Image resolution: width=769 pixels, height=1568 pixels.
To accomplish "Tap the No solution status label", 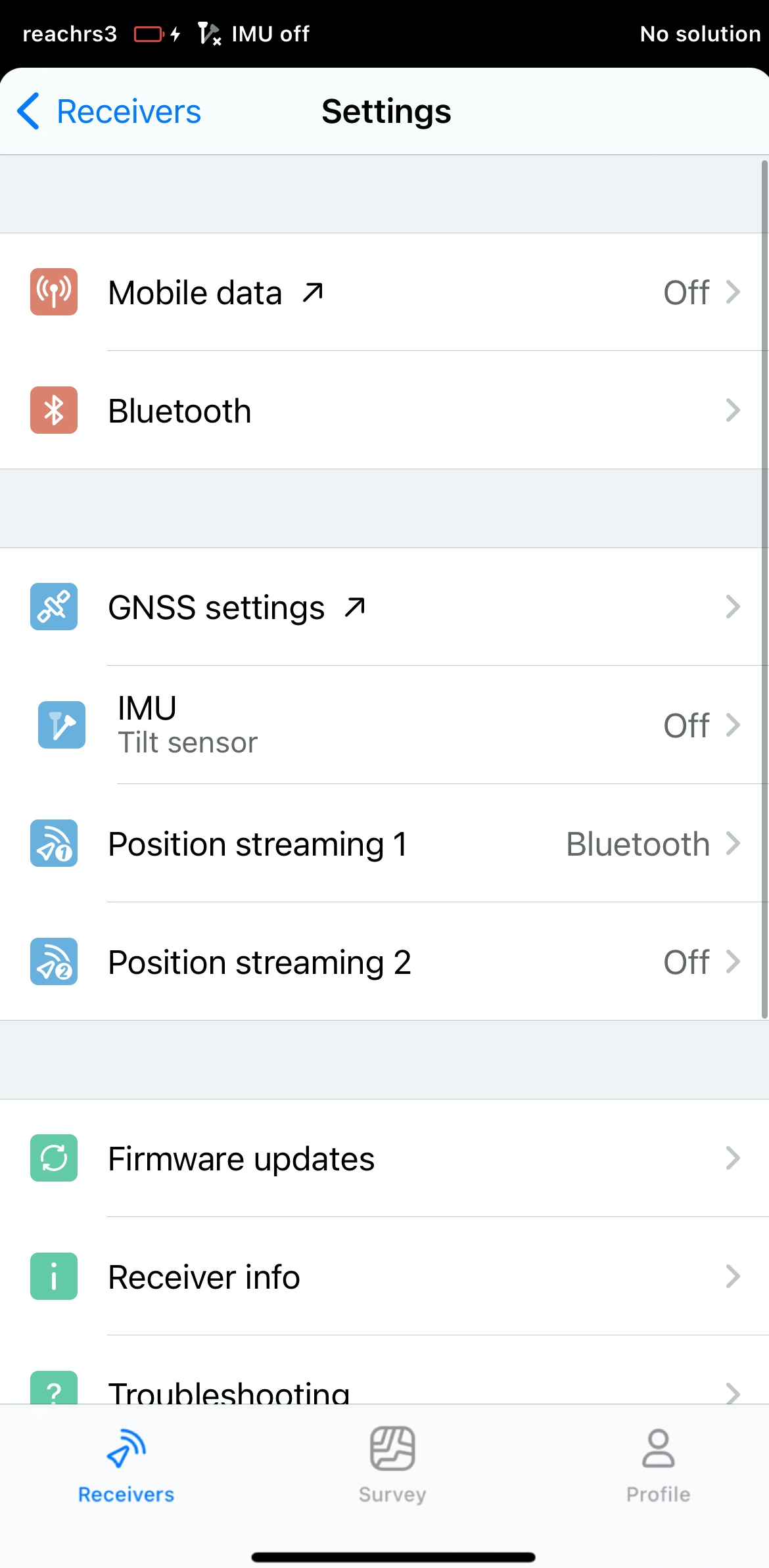I will pos(700,34).
